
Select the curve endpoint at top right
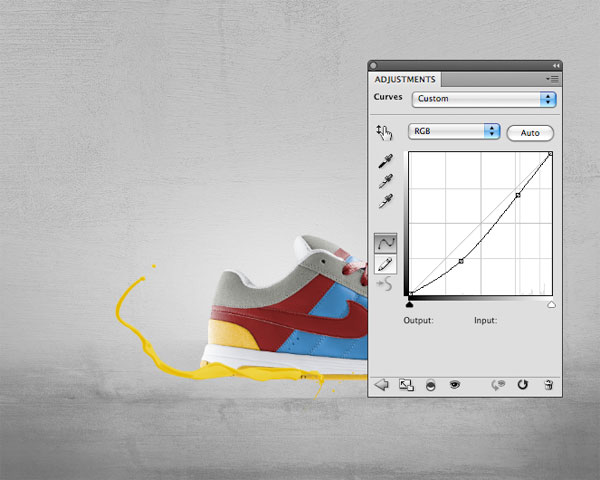[550, 154]
